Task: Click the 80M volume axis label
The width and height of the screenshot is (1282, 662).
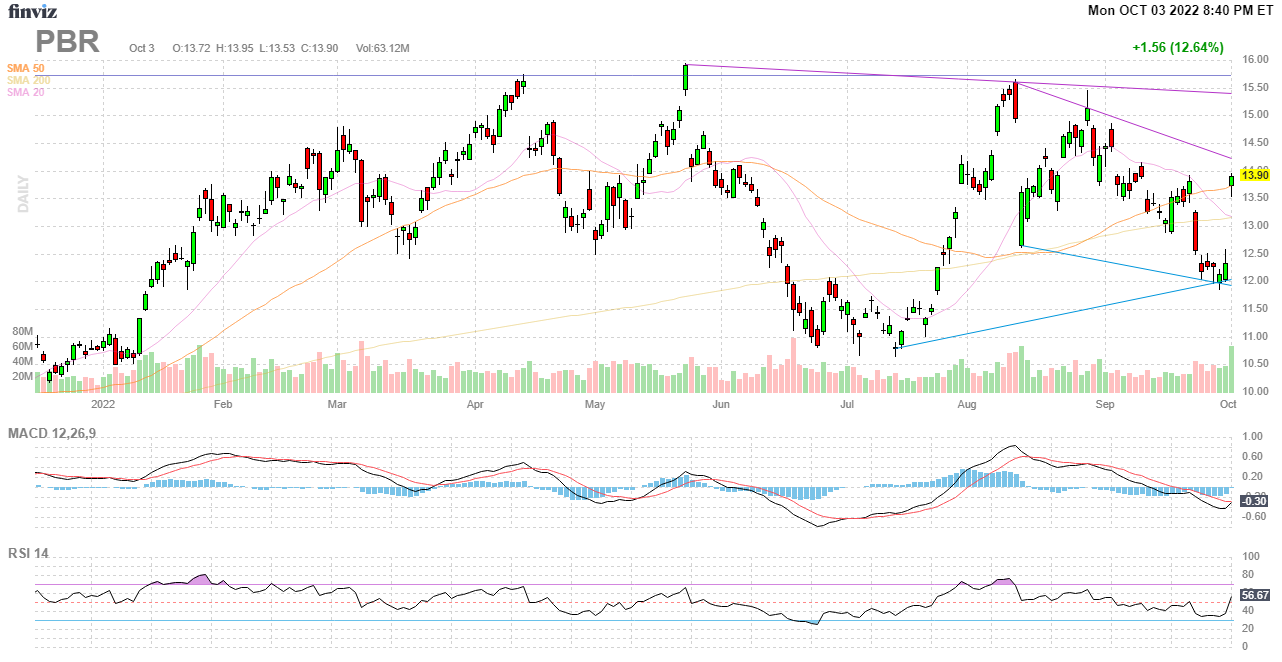Action: (22, 331)
